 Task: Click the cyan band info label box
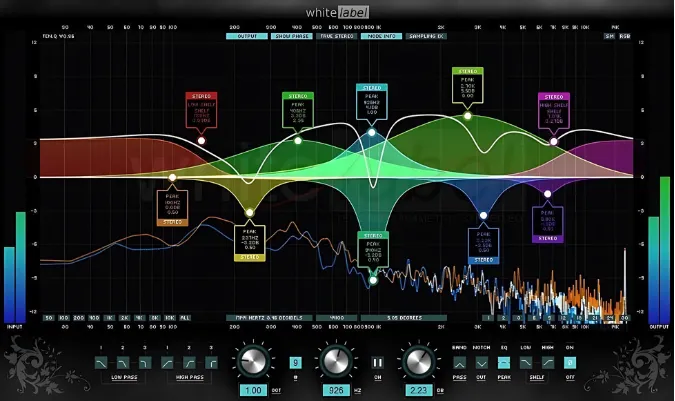pos(372,102)
